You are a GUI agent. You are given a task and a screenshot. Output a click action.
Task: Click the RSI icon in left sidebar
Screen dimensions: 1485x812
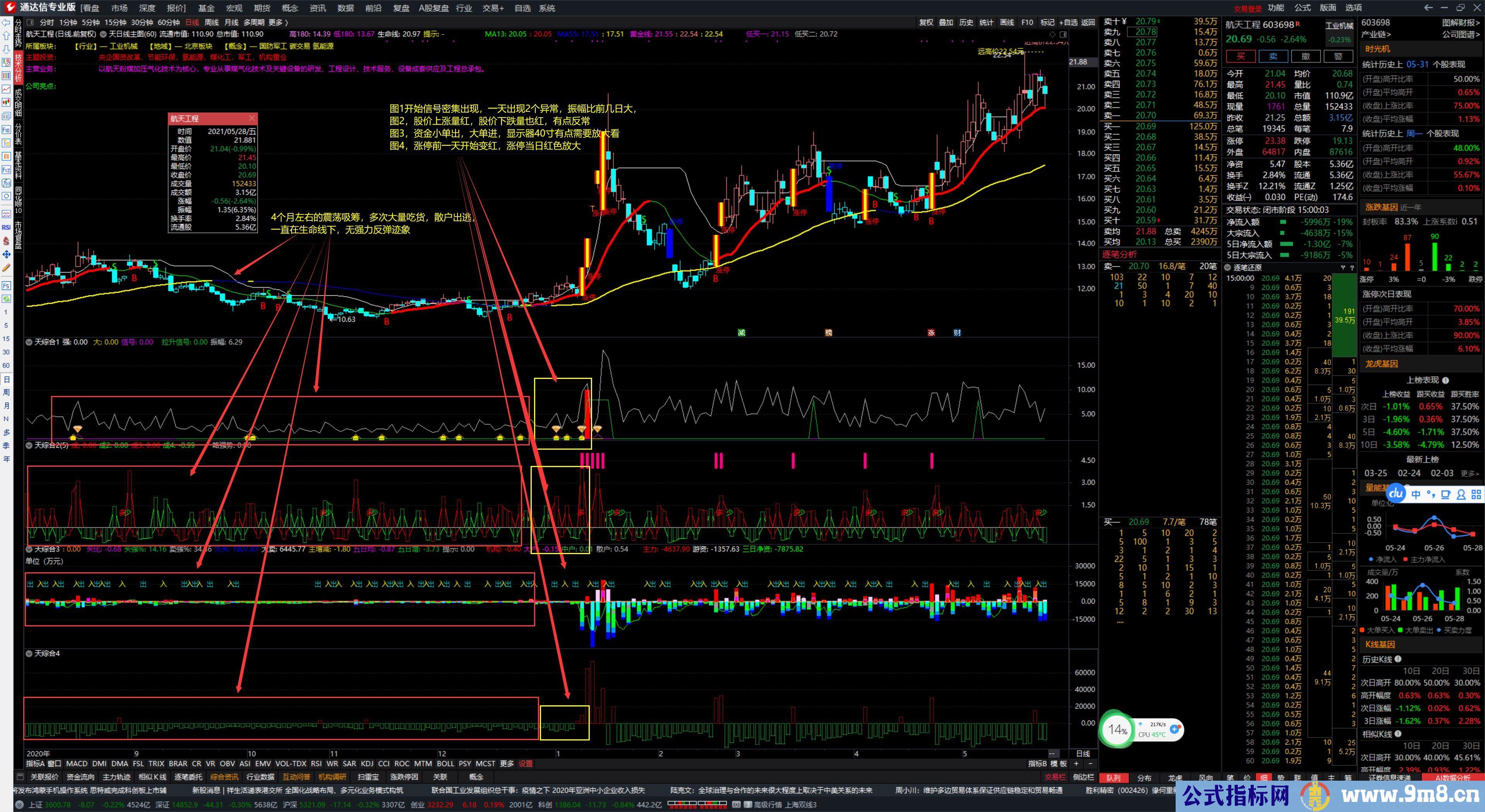pyautogui.click(x=6, y=227)
